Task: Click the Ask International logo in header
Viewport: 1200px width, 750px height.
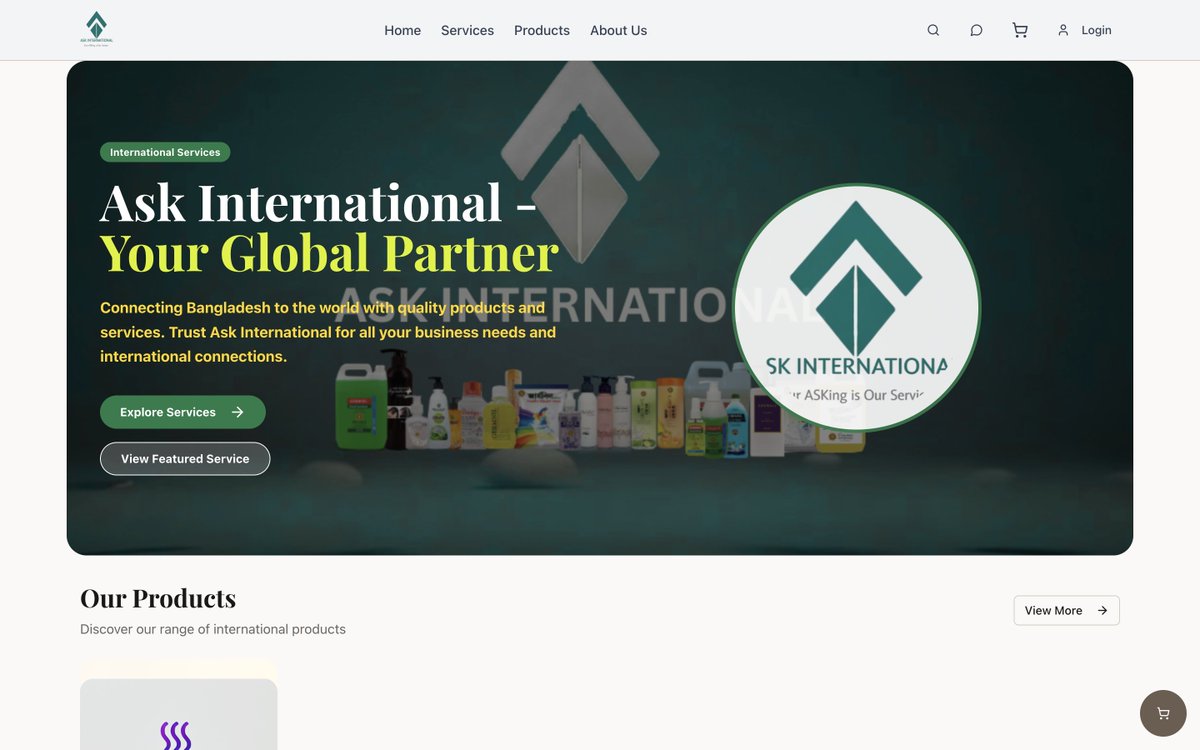Action: point(96,29)
